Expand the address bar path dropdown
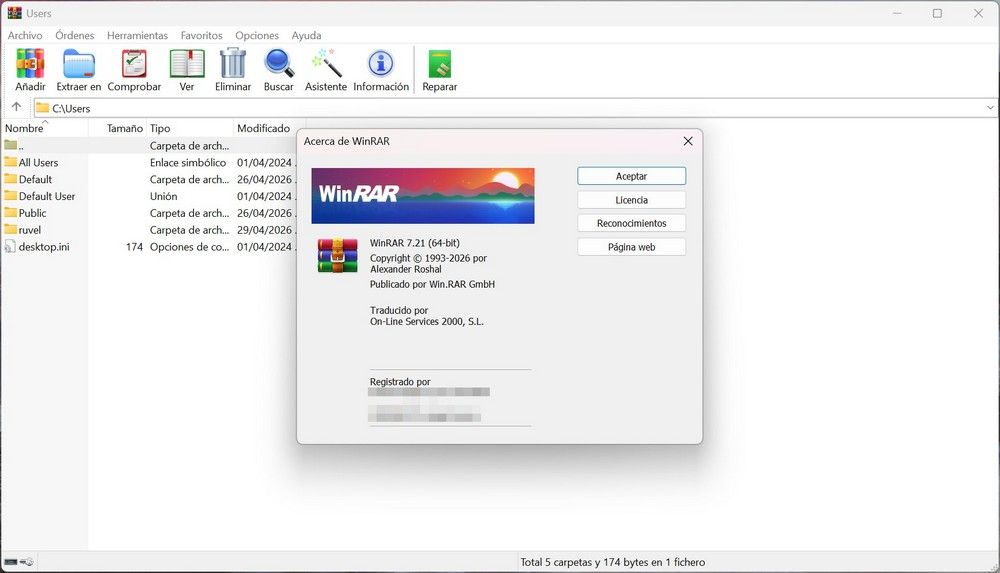This screenshot has height=573, width=1000. click(990, 108)
